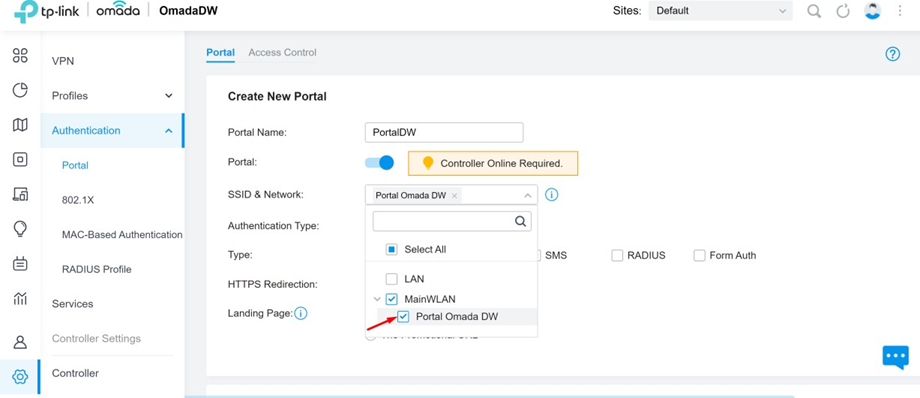The height and width of the screenshot is (398, 920).
Task: Open the Dashboard grid icon in sidebar
Action: point(20,56)
